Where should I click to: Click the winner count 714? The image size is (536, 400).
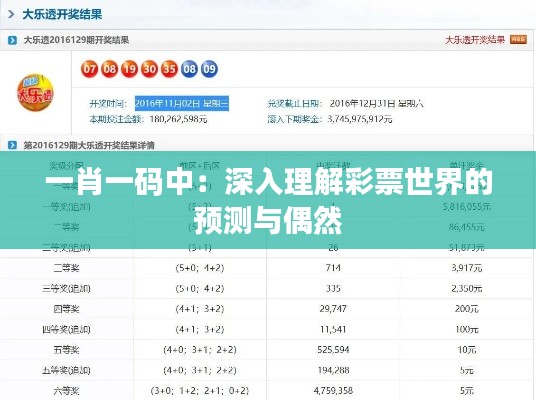click(333, 268)
